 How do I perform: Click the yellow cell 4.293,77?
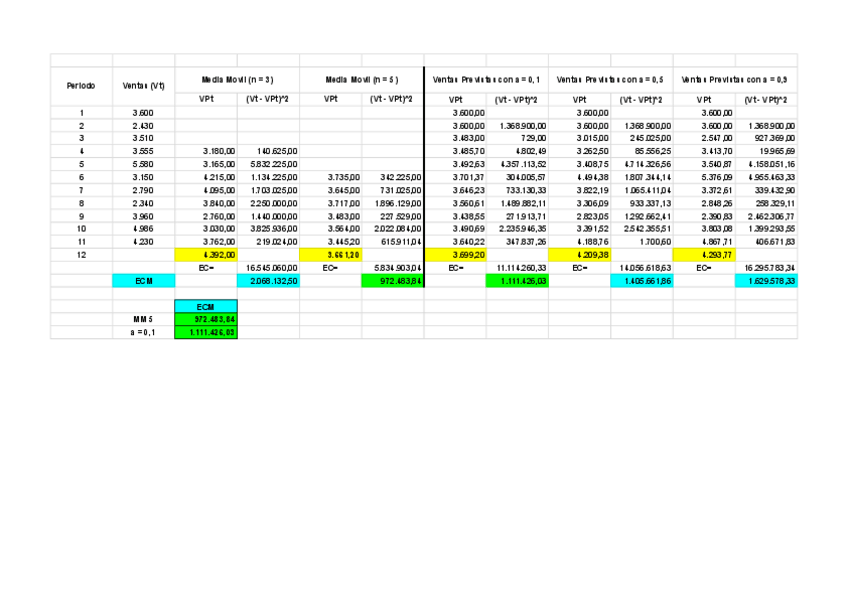704,255
